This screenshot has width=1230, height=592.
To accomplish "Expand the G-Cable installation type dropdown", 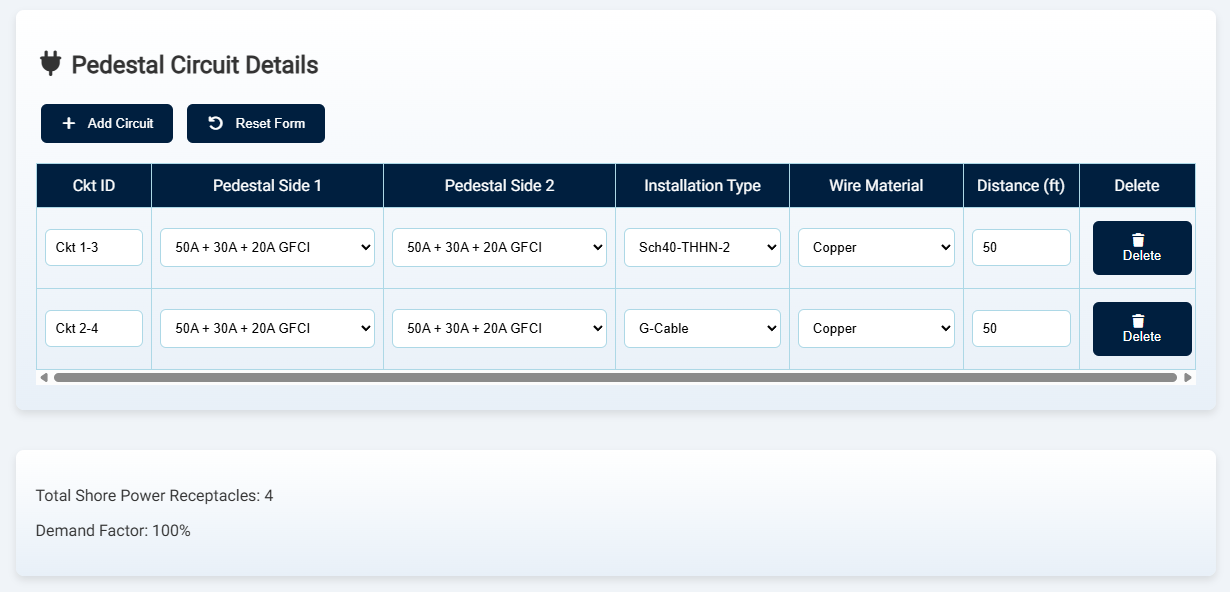I will click(x=702, y=328).
